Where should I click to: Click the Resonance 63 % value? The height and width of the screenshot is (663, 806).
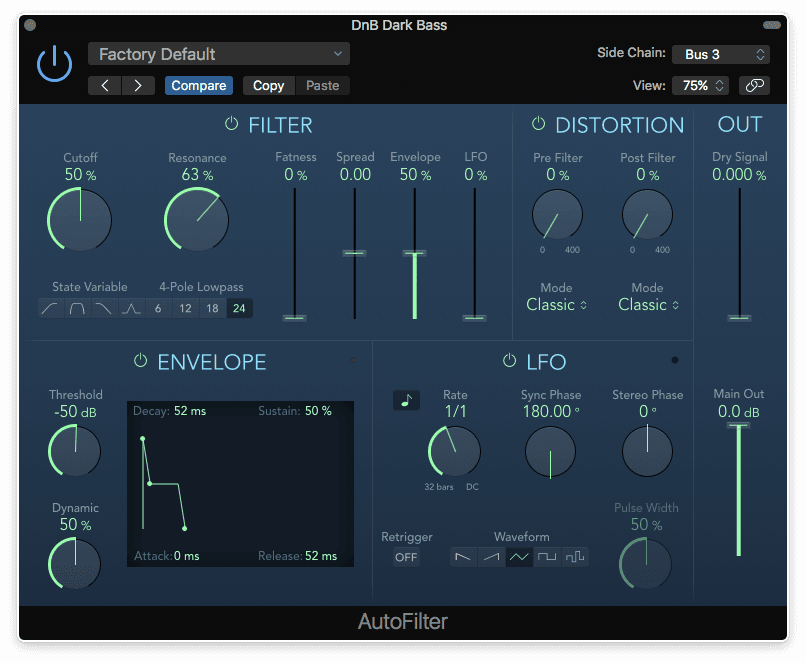click(197, 175)
